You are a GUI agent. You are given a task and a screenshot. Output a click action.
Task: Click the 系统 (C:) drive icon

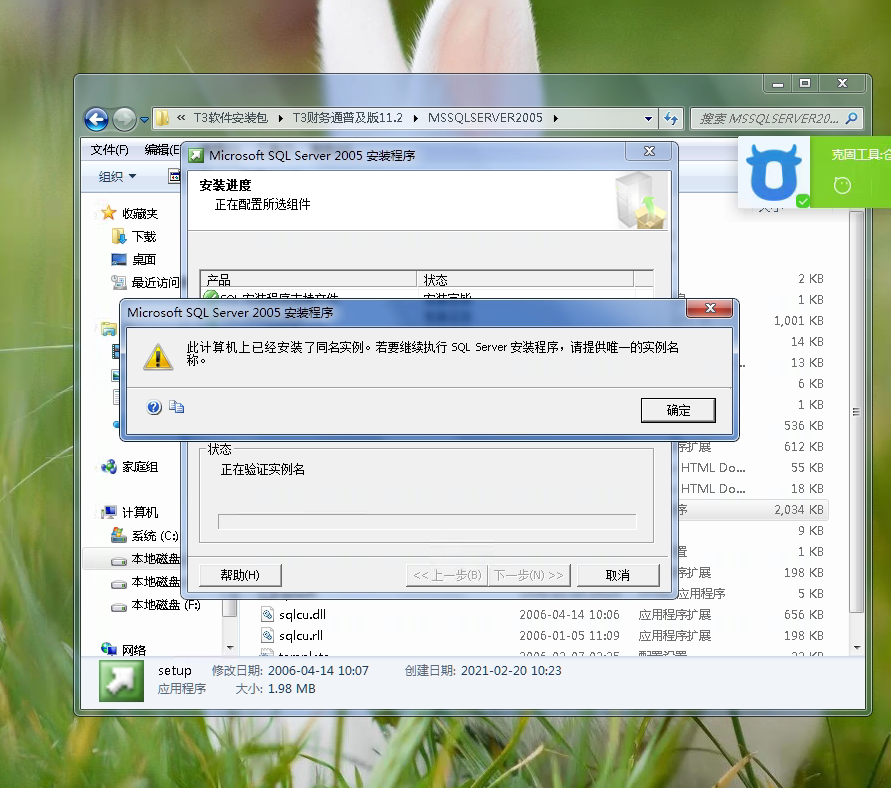pyautogui.click(x=119, y=535)
